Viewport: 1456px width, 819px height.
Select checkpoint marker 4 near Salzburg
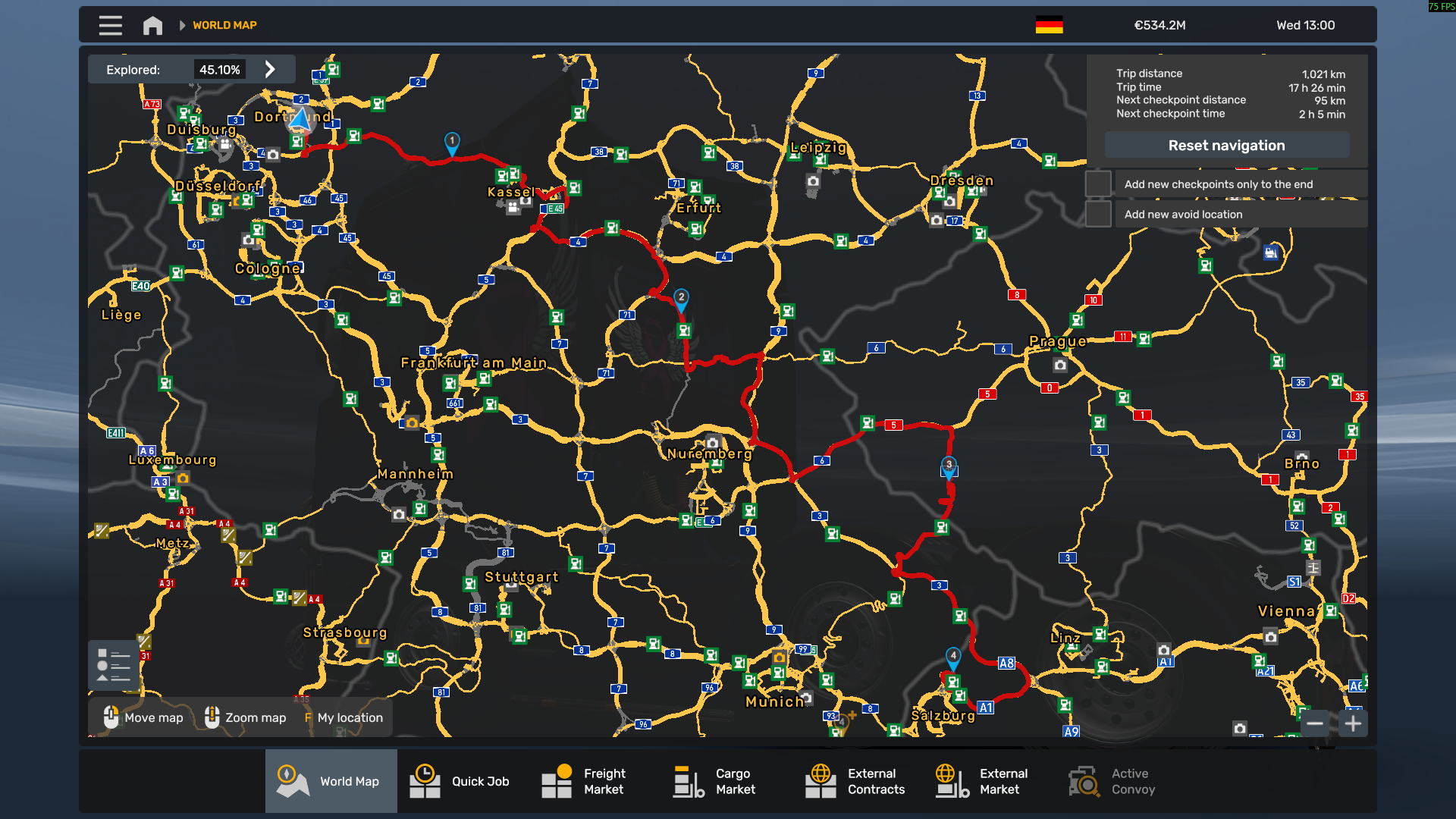[x=953, y=657]
